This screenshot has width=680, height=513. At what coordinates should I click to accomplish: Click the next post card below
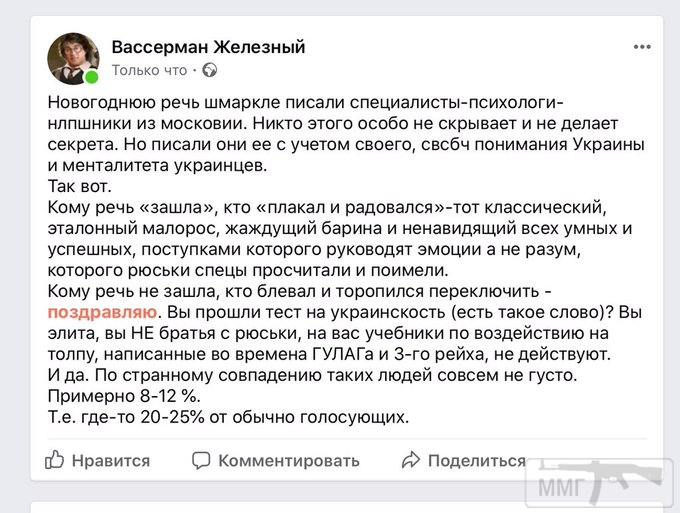(340, 506)
